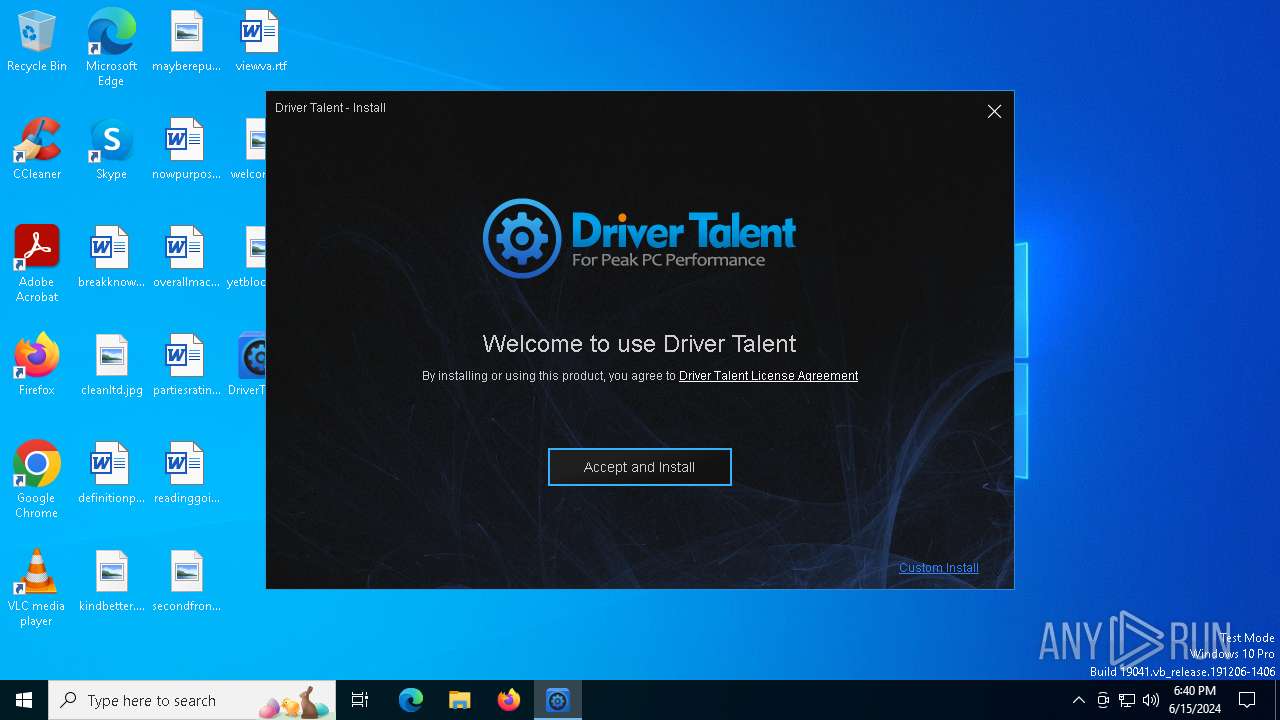Open Task View on the taskbar
Viewport: 1280px width, 720px height.
click(x=360, y=700)
